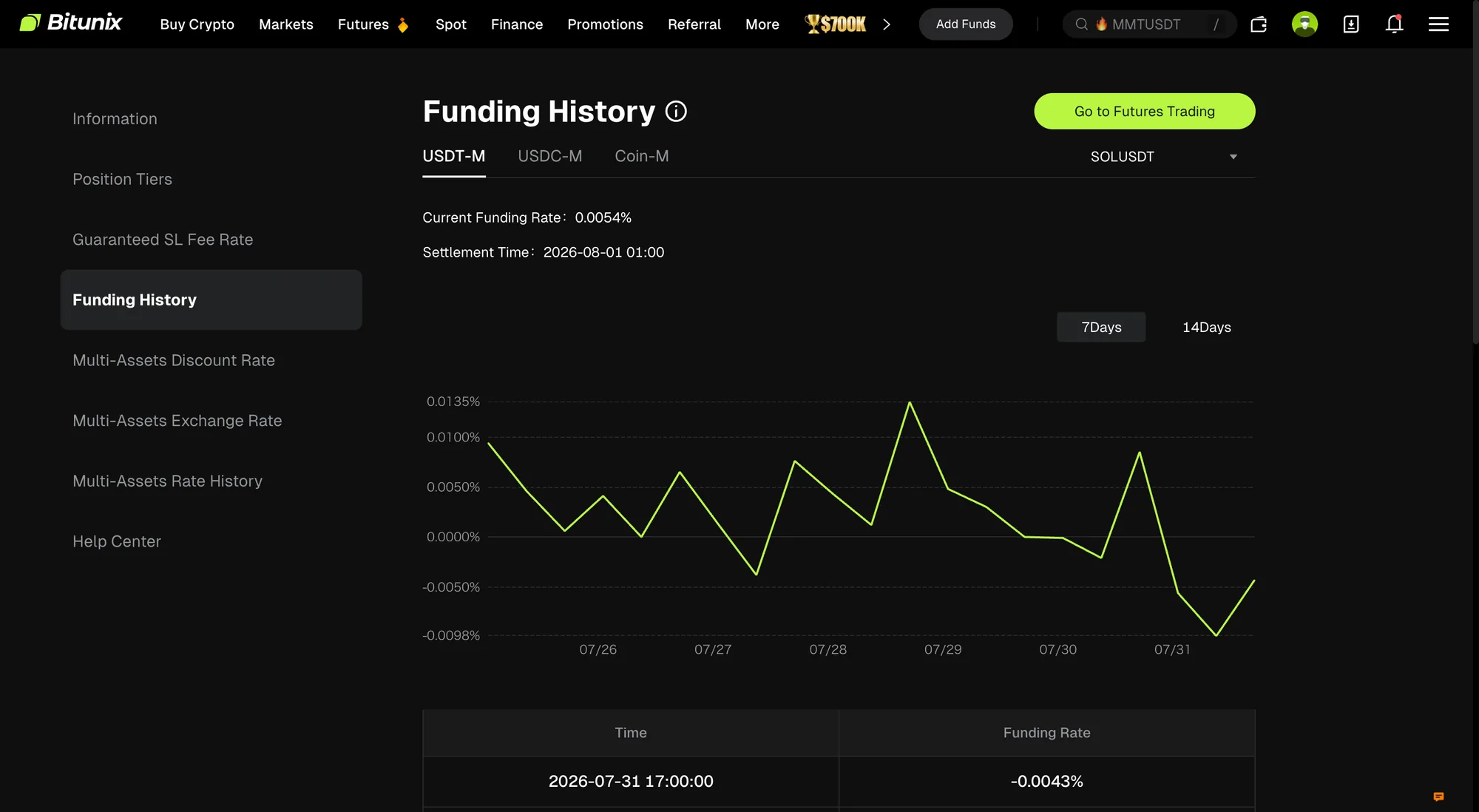1479x812 pixels.
Task: Click the Bitunix logo
Action: point(70,24)
